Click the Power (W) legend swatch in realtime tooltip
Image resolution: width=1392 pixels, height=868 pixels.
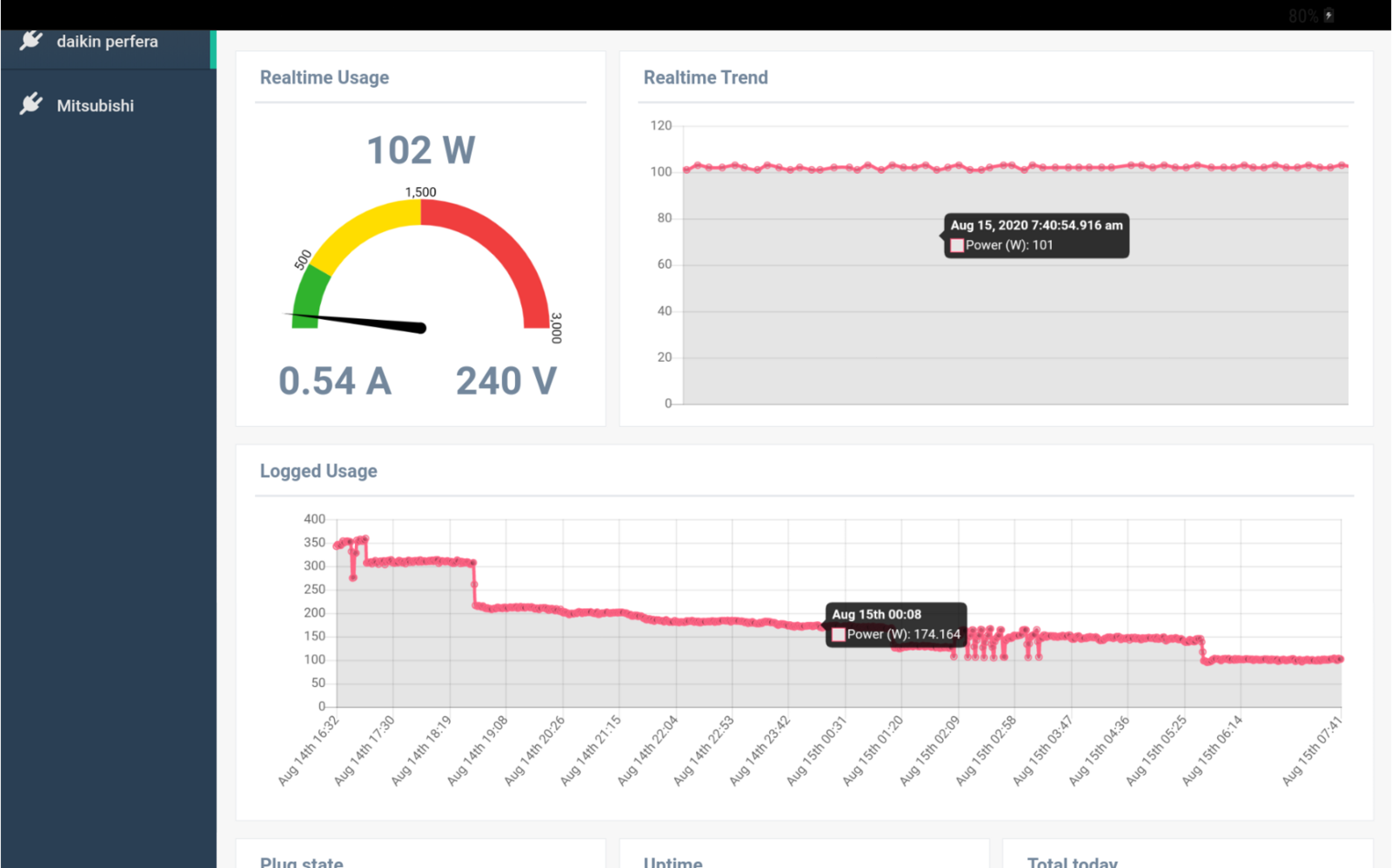point(957,245)
